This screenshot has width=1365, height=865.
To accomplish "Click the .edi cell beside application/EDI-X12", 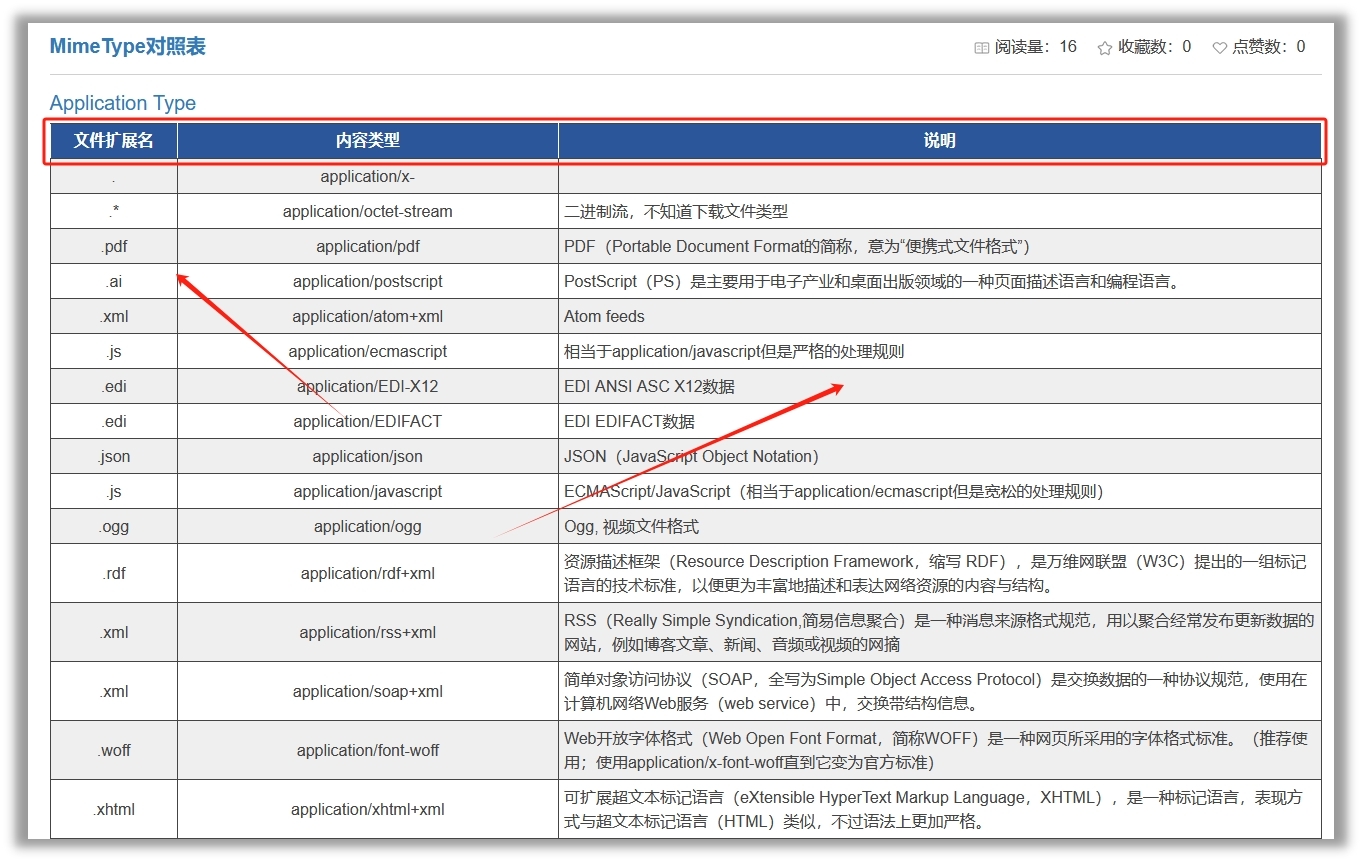I will (114, 386).
